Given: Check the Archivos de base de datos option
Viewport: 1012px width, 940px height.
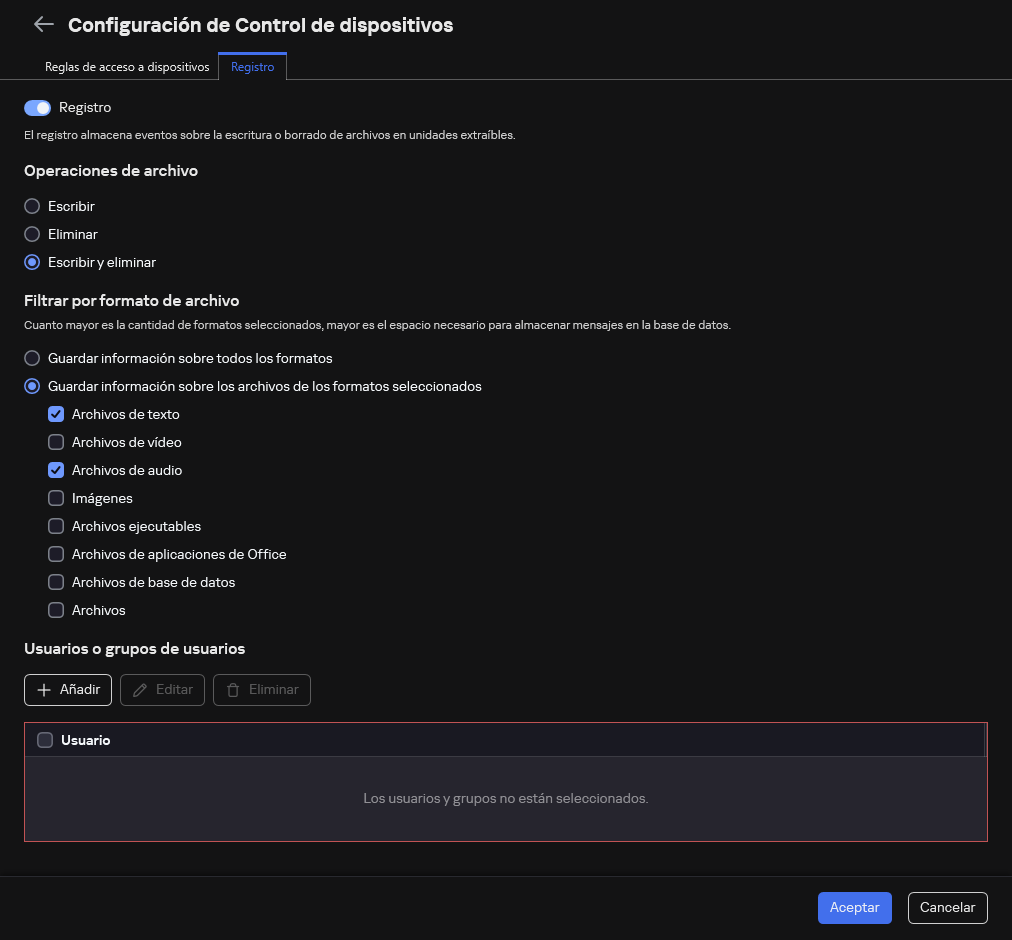Looking at the screenshot, I should pos(56,582).
